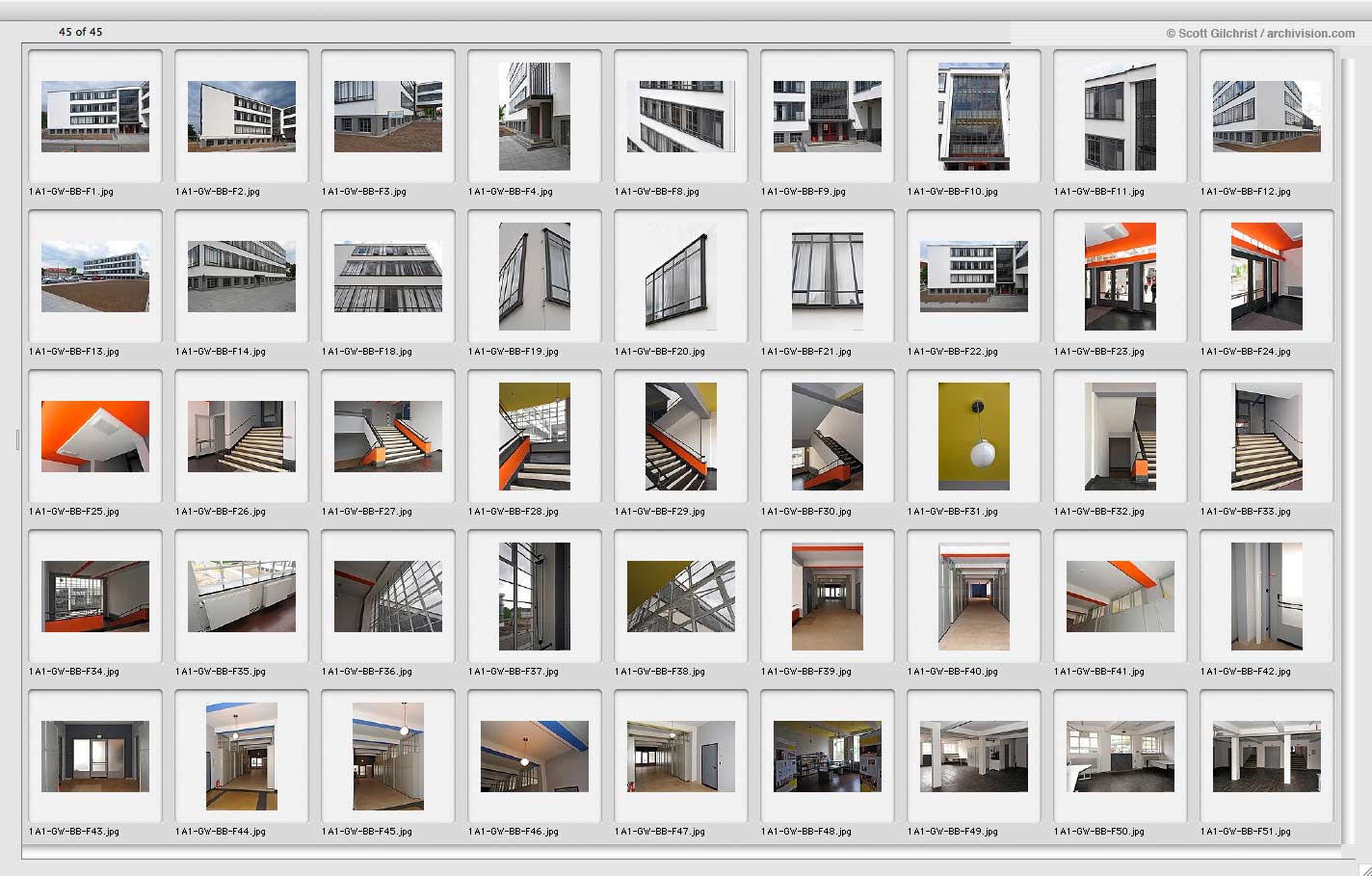Select entrance photo 1A1-GW-BB-F9.jpg
The height and width of the screenshot is (876, 1372).
click(828, 117)
